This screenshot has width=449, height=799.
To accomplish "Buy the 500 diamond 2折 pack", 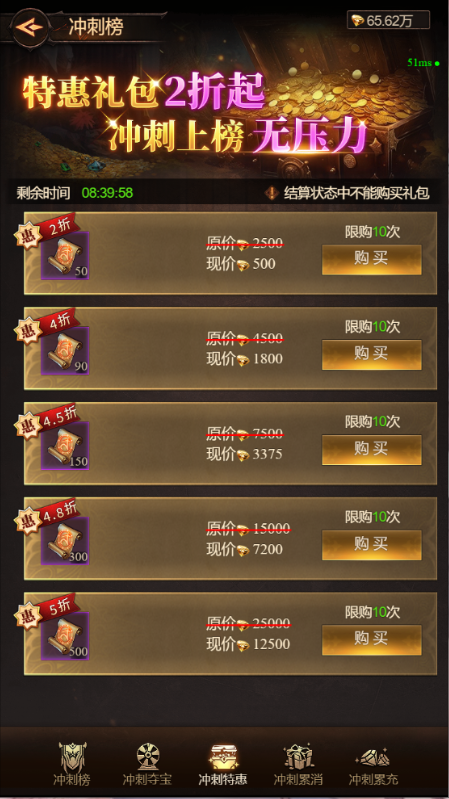I will point(372,259).
